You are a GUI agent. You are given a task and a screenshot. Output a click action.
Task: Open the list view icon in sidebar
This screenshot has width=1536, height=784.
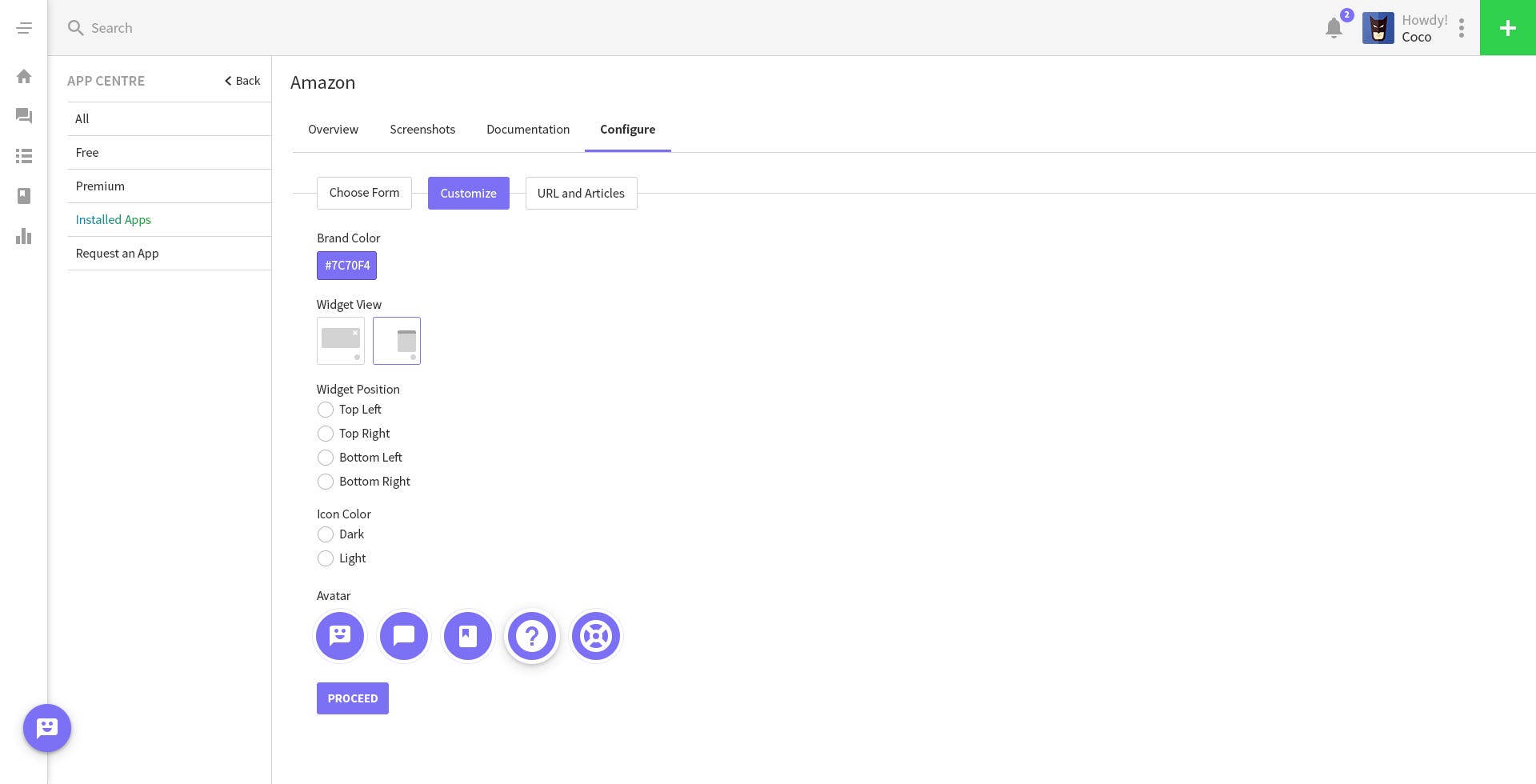(x=24, y=156)
